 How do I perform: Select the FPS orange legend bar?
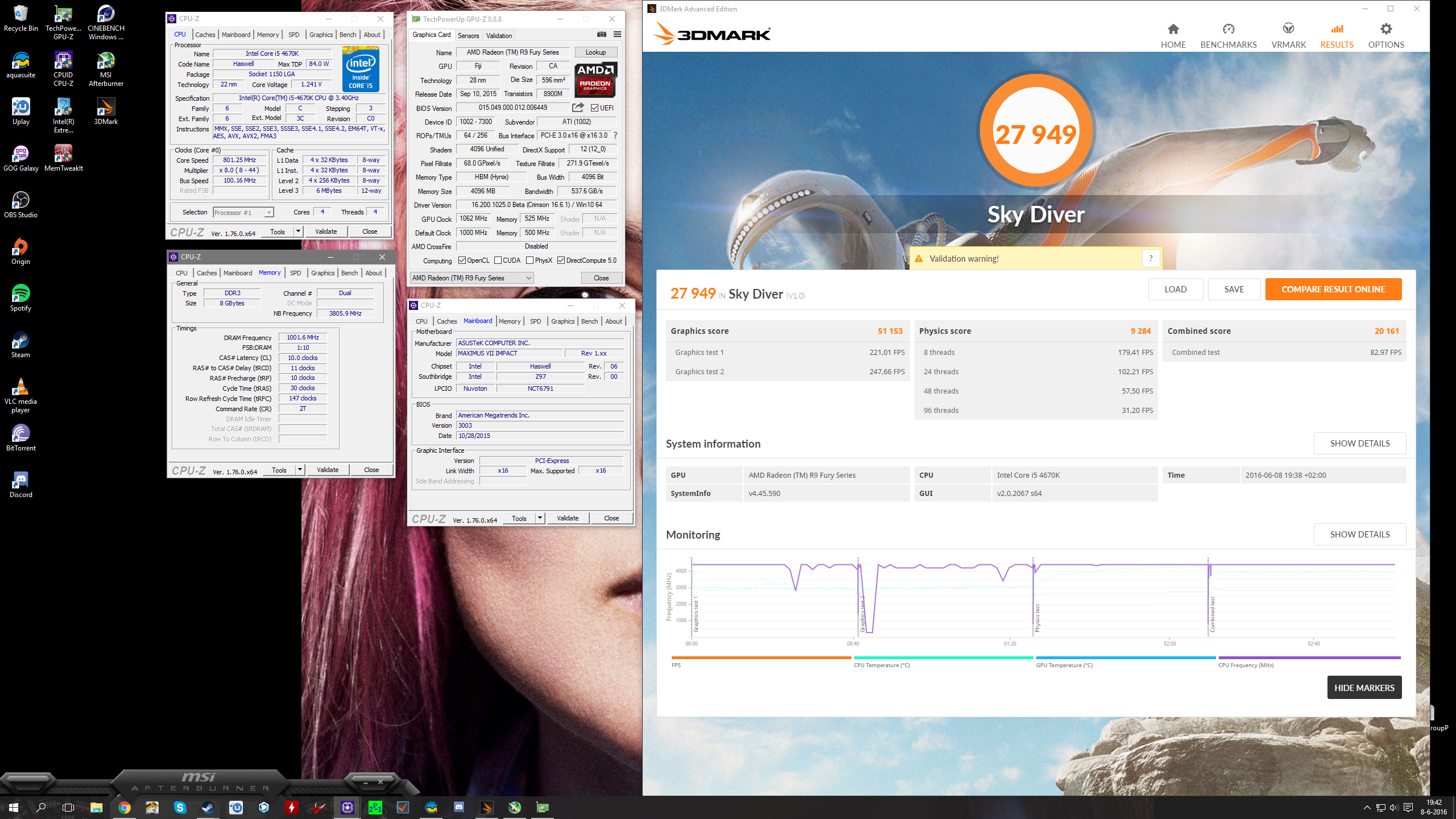pos(761,658)
